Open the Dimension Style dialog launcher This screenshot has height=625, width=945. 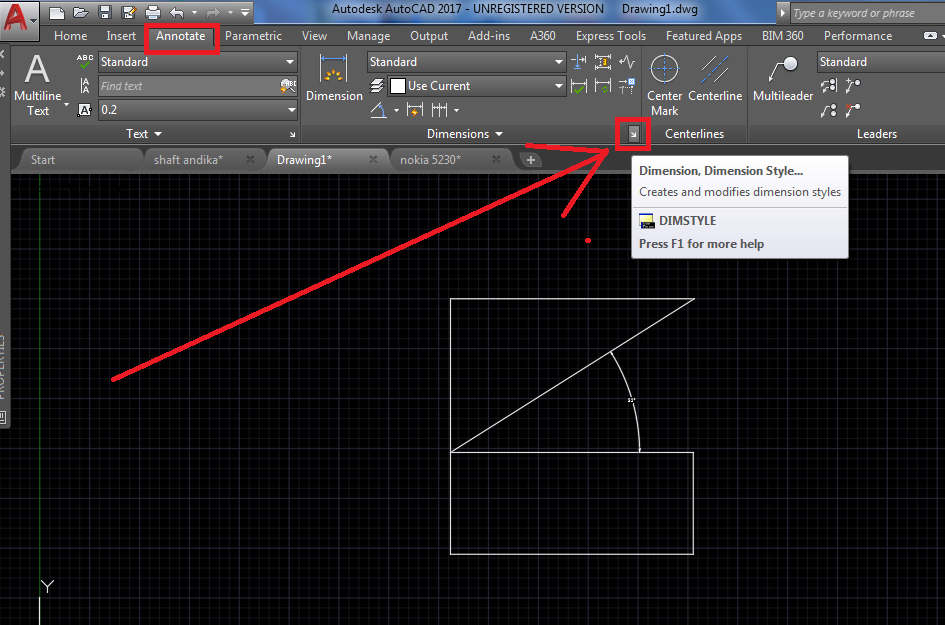pyautogui.click(x=633, y=133)
